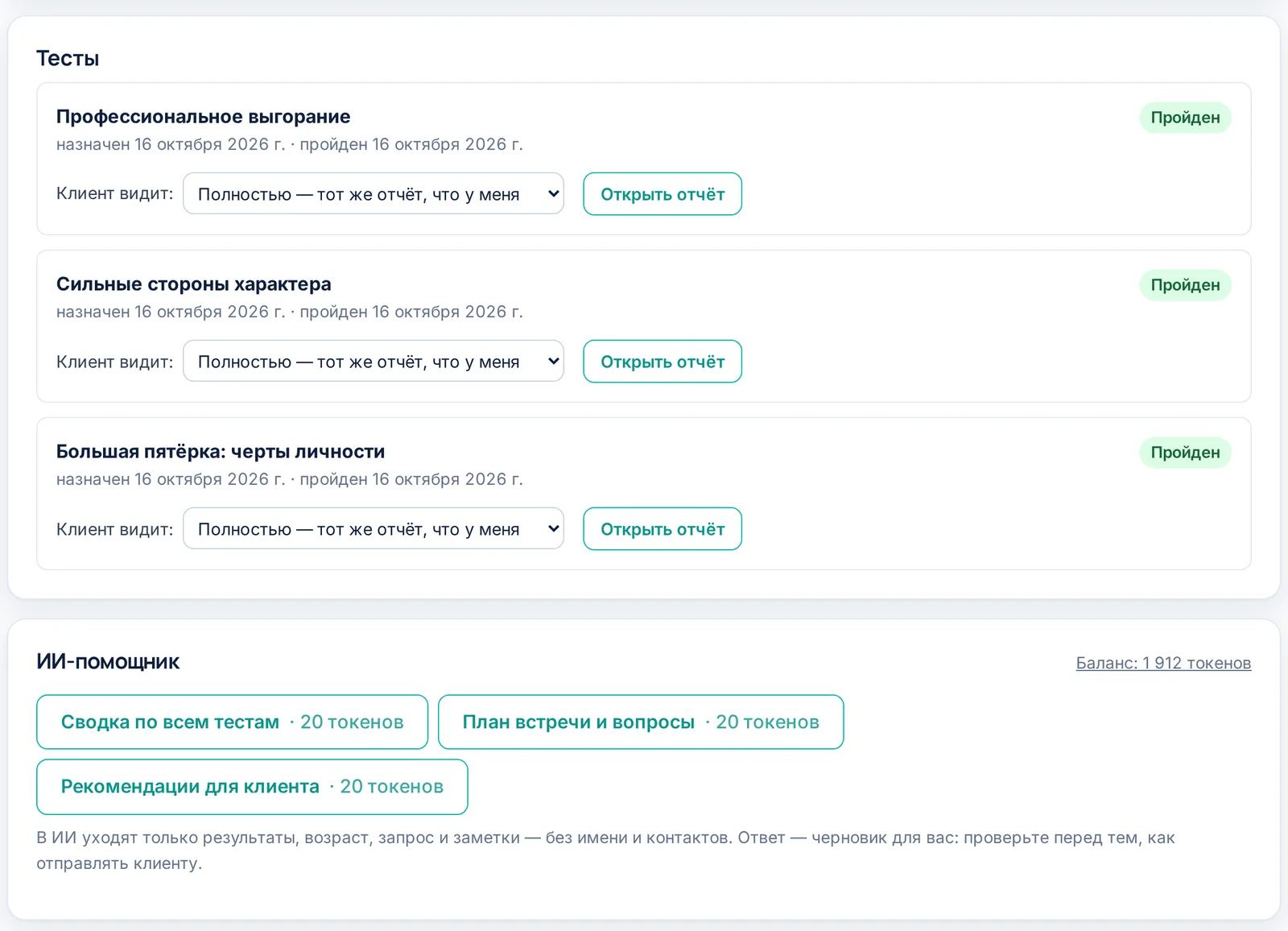Click the AI disclaimer text starting with В ИИ уходят

pyautogui.click(x=605, y=850)
